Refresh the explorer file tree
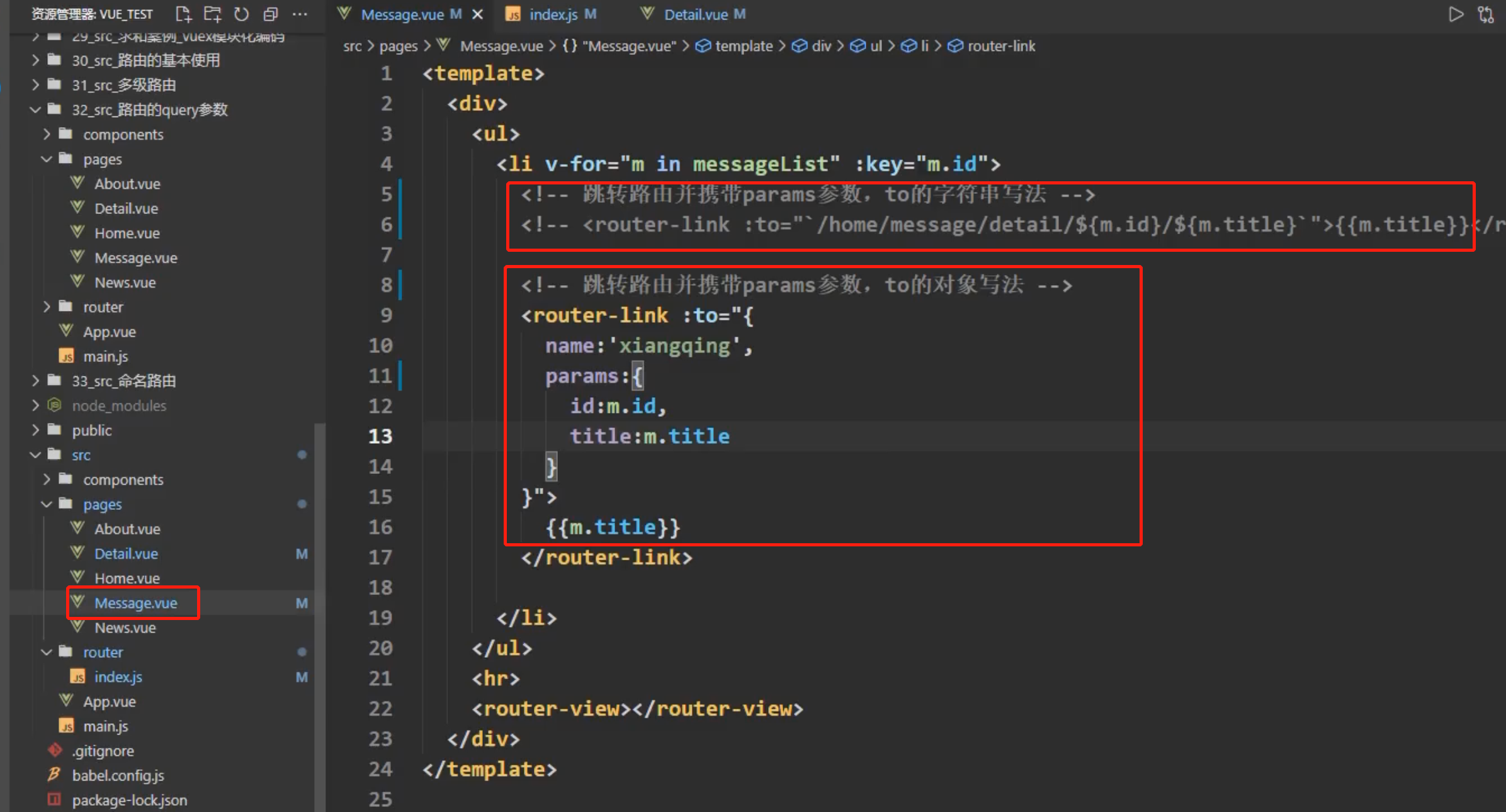 point(242,14)
